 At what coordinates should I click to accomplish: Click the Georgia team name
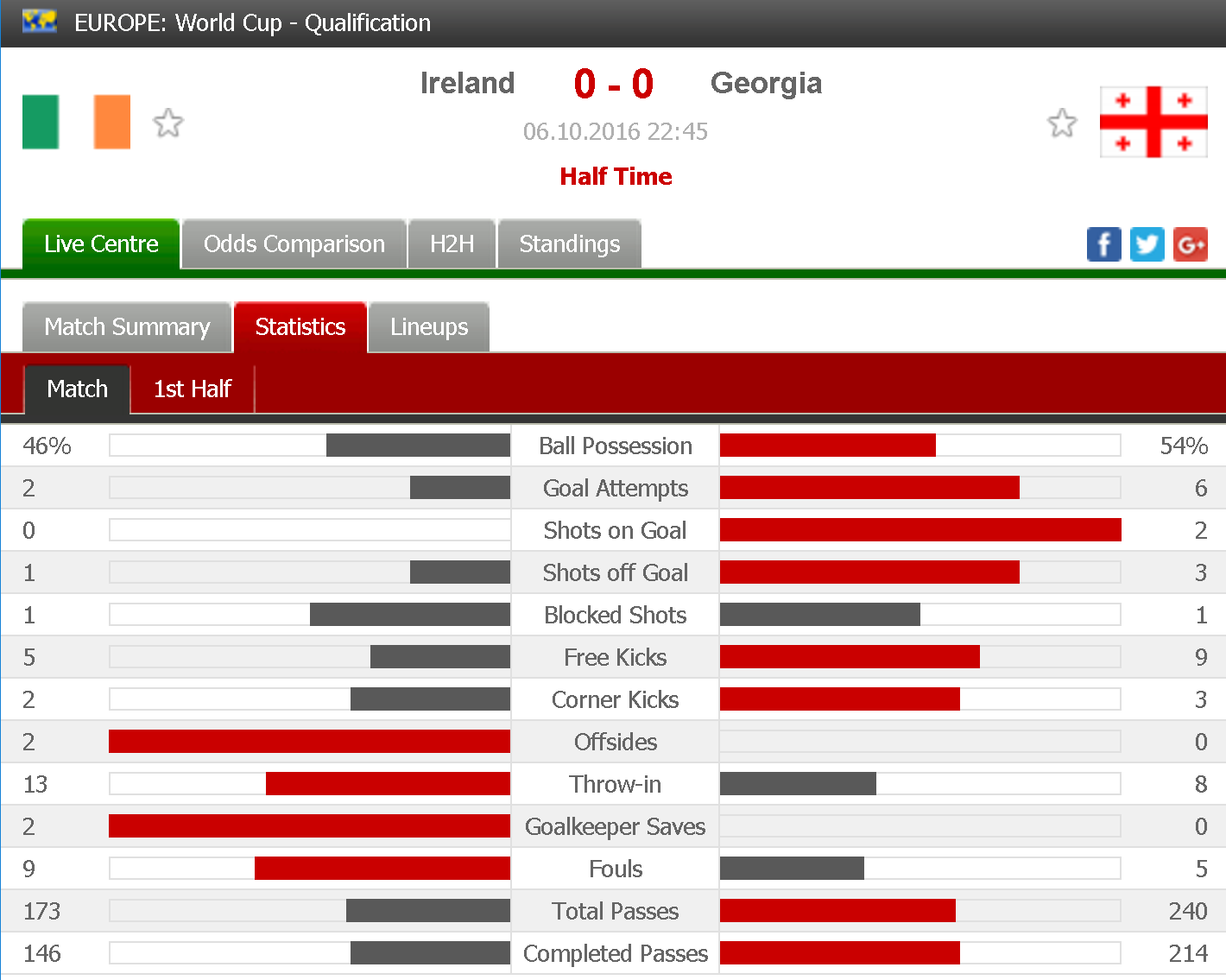(x=766, y=83)
